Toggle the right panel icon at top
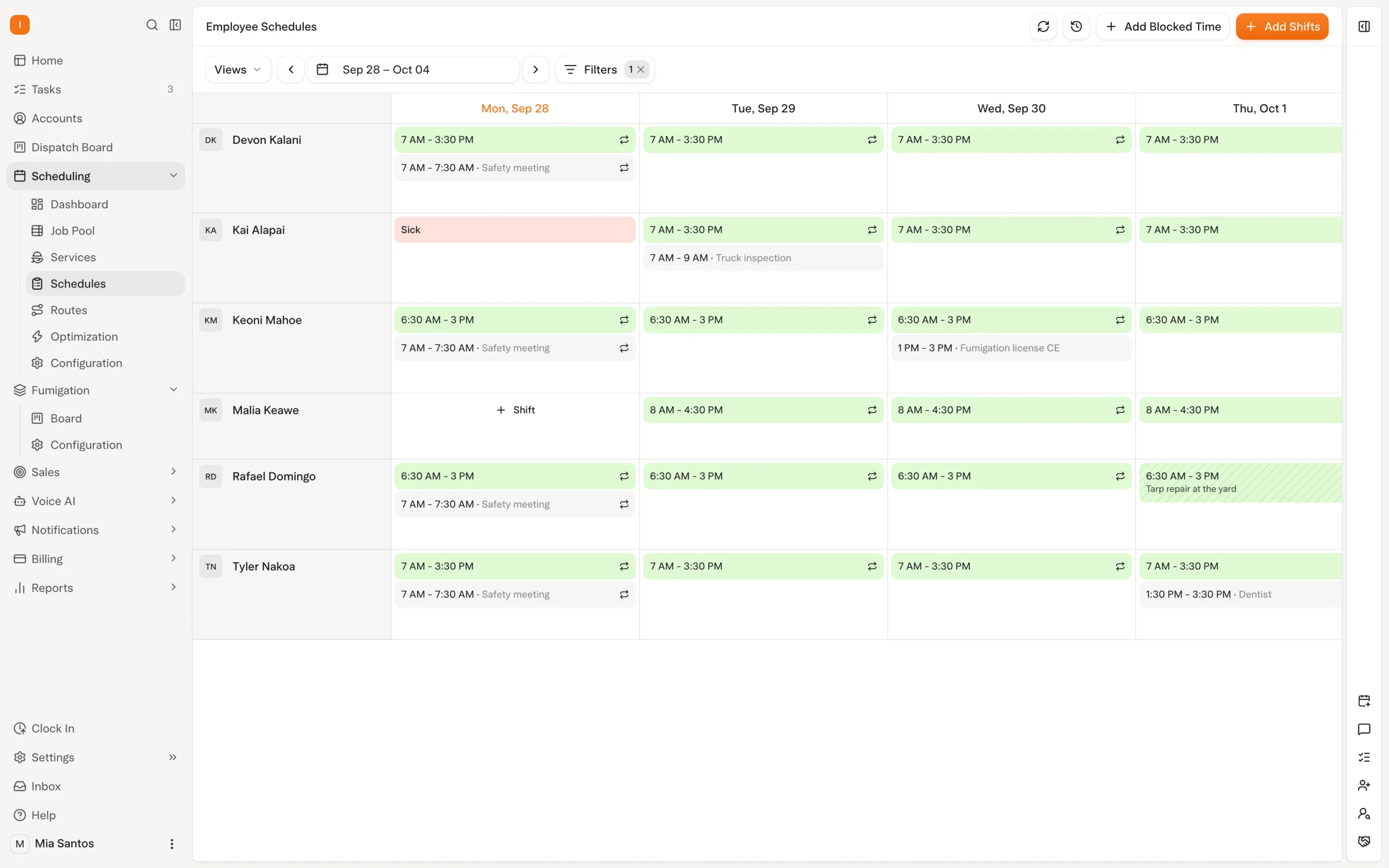The width and height of the screenshot is (1389, 868). (1363, 27)
